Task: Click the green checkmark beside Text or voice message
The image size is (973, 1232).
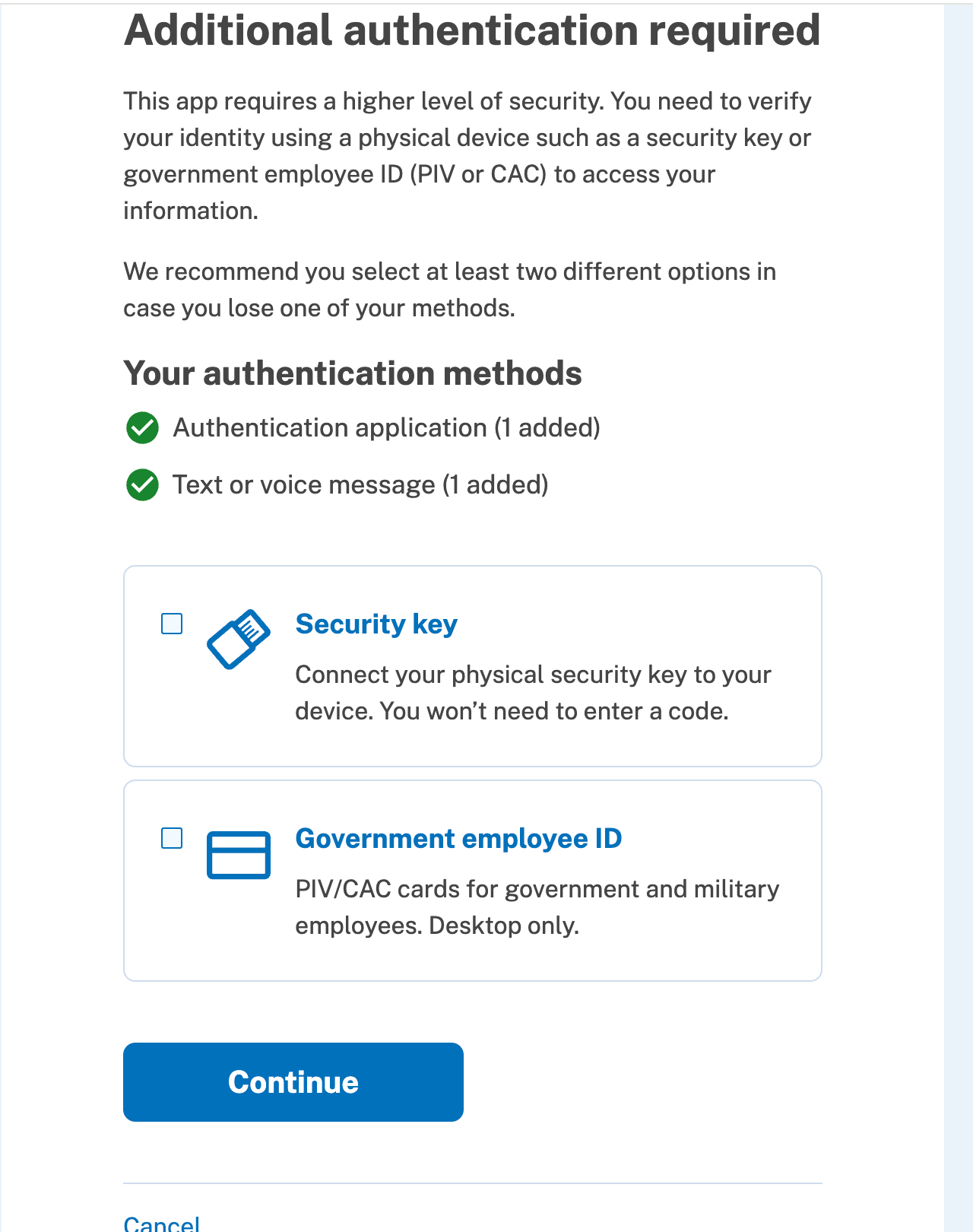Action: pyautogui.click(x=142, y=485)
